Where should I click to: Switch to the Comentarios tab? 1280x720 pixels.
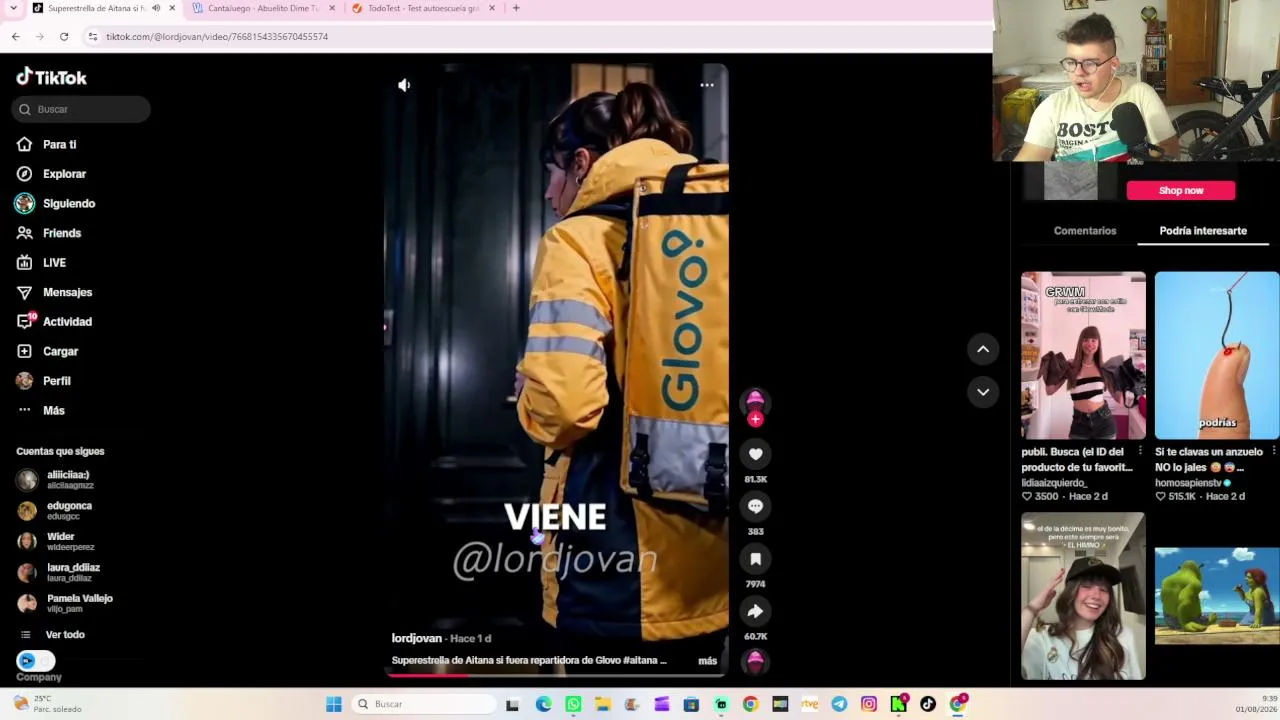pos(1085,231)
